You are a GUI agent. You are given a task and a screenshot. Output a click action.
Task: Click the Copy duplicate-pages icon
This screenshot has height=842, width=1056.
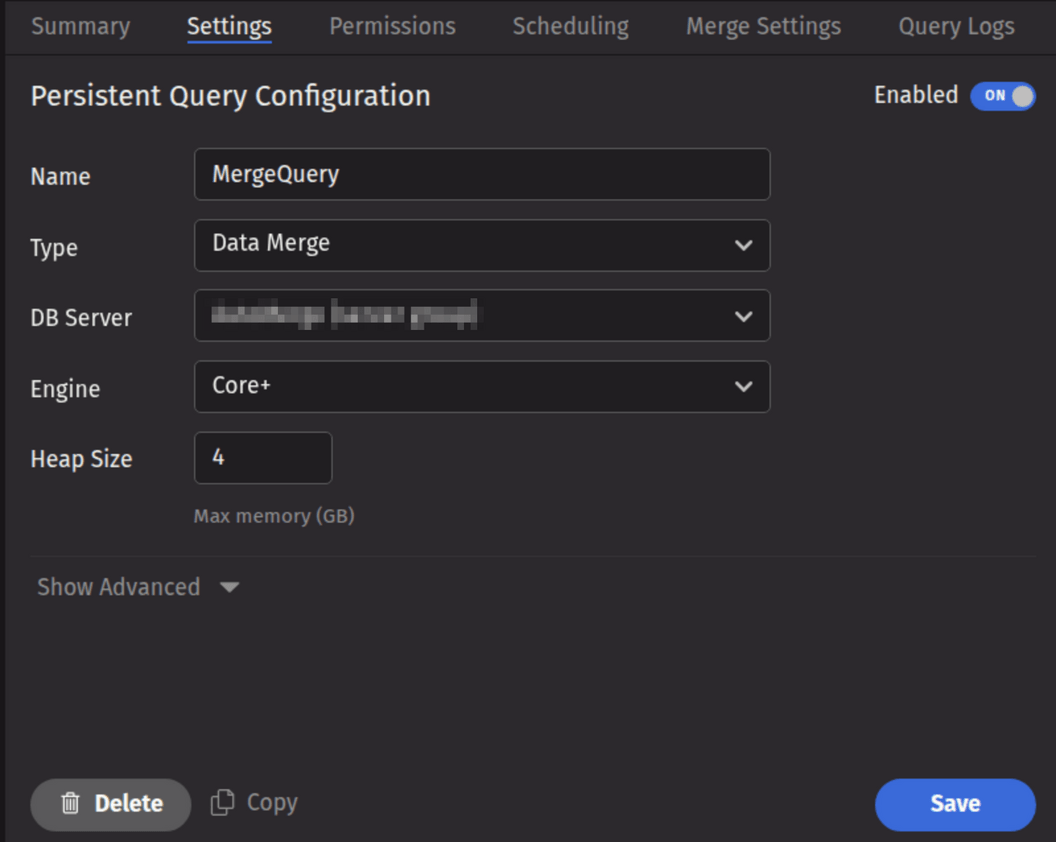coord(222,803)
